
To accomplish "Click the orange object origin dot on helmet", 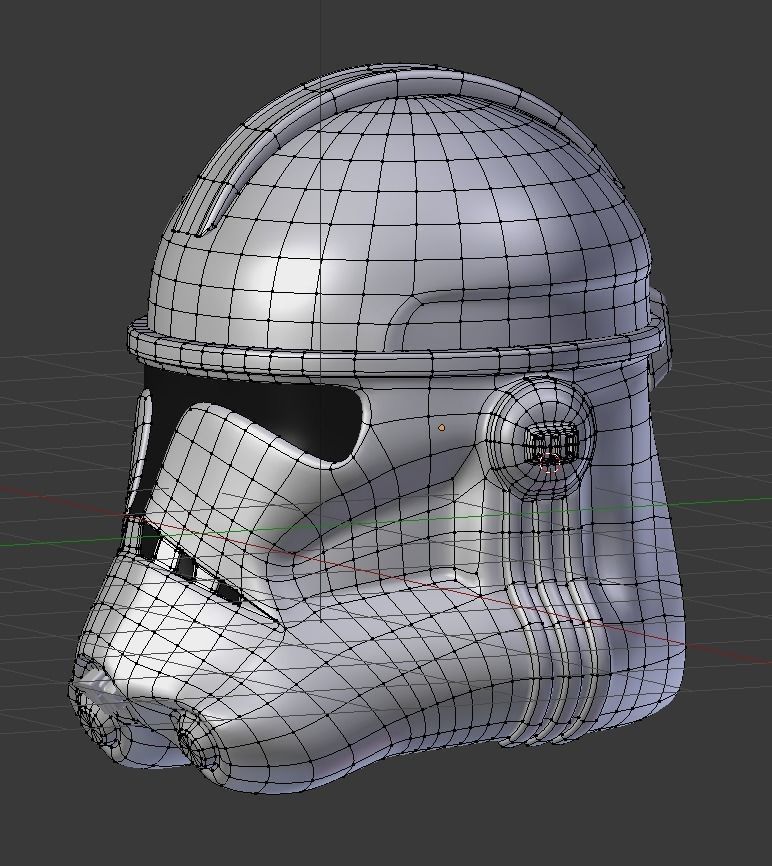I will [441, 427].
